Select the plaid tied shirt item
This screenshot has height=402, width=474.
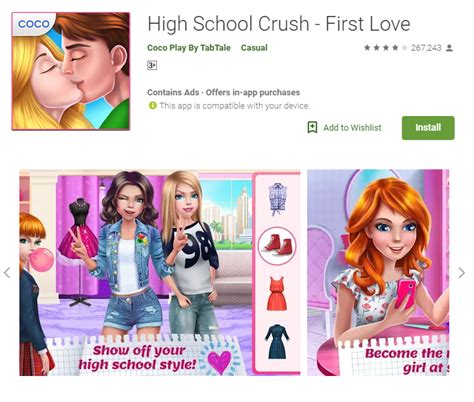(x=277, y=199)
